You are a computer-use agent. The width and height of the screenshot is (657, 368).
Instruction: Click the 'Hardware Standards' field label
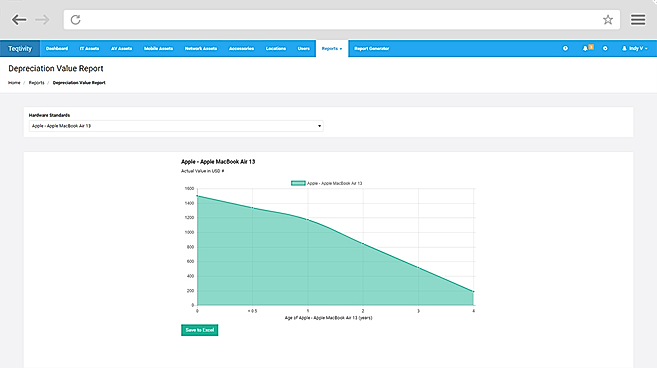click(49, 115)
